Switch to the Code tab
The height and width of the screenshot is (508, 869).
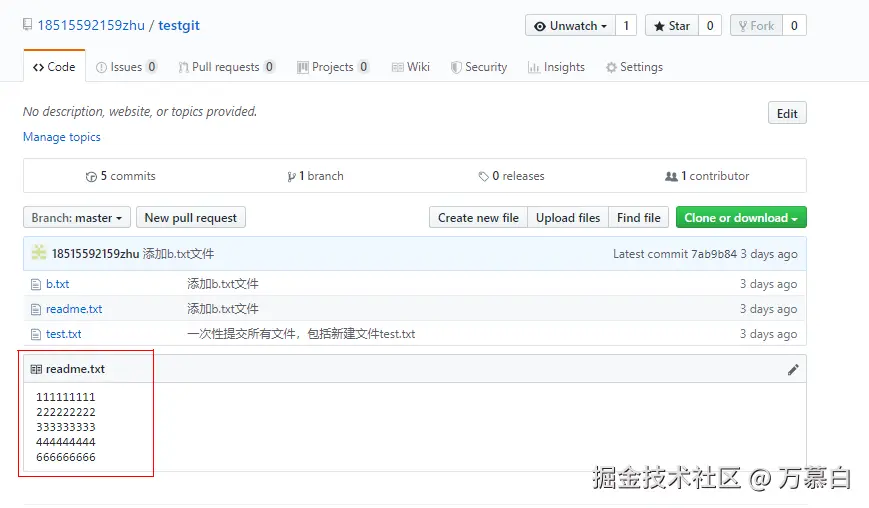pos(54,66)
